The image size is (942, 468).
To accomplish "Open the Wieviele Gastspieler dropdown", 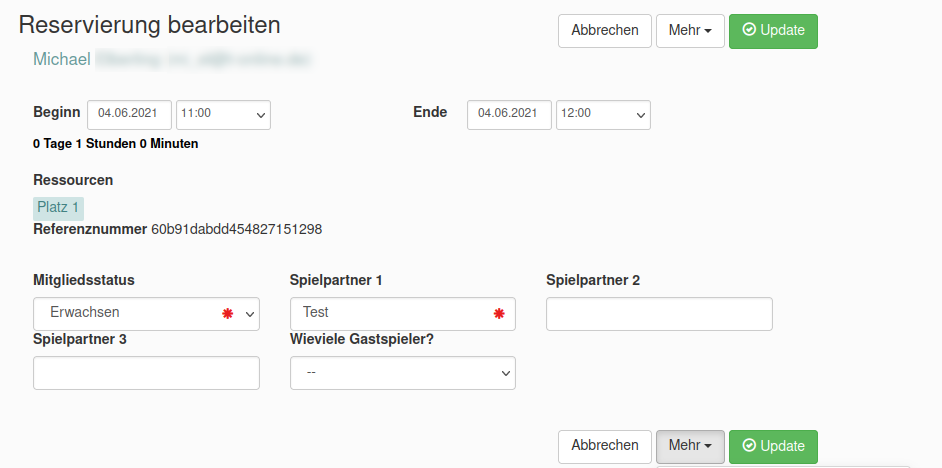I will [x=402, y=373].
